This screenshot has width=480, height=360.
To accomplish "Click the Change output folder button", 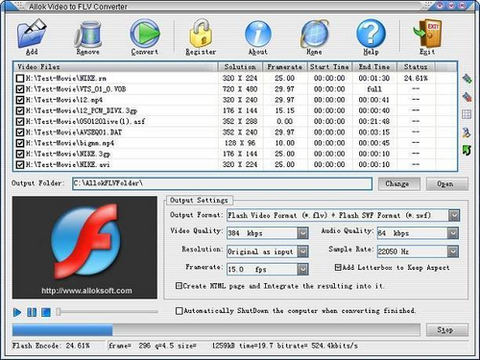I will [x=399, y=184].
